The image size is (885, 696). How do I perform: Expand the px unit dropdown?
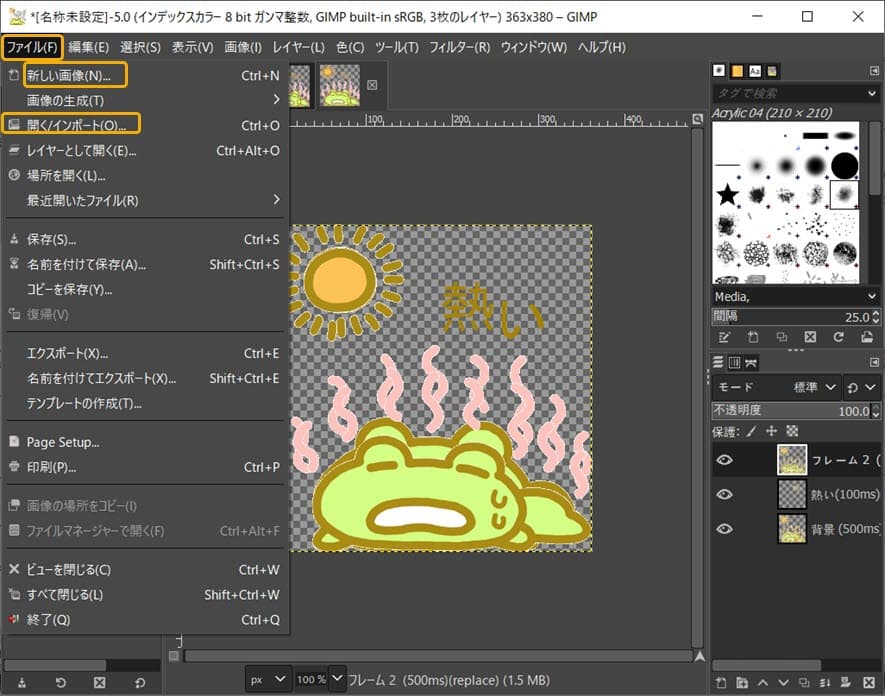point(268,679)
